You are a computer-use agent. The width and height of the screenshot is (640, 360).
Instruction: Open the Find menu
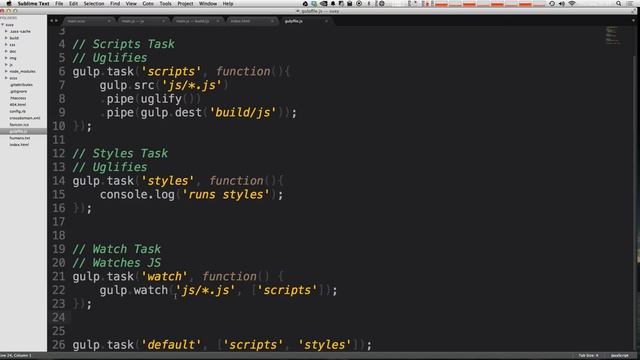[x=115, y=3]
